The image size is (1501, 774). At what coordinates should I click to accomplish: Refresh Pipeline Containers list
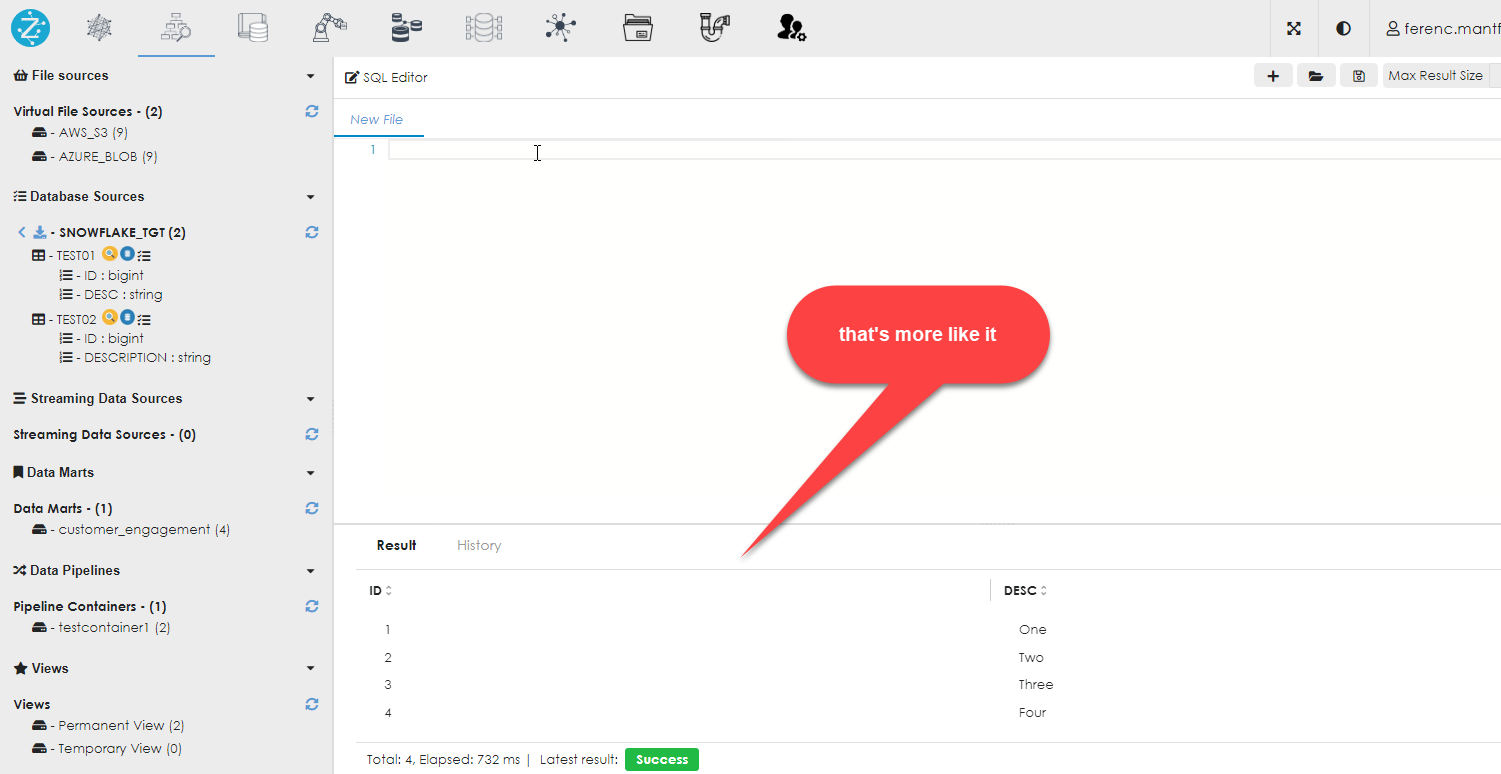pos(312,606)
